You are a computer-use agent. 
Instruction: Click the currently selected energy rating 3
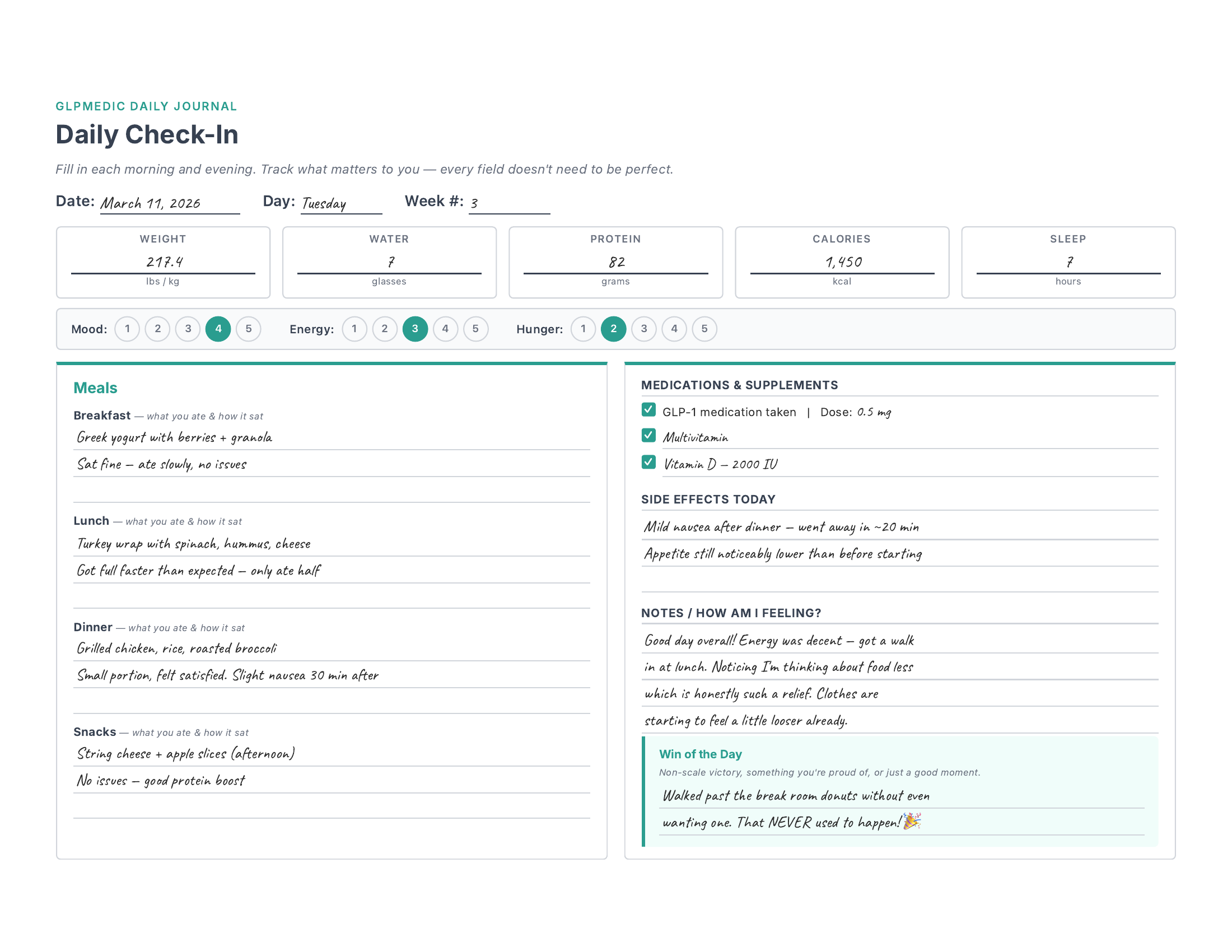[x=415, y=329]
